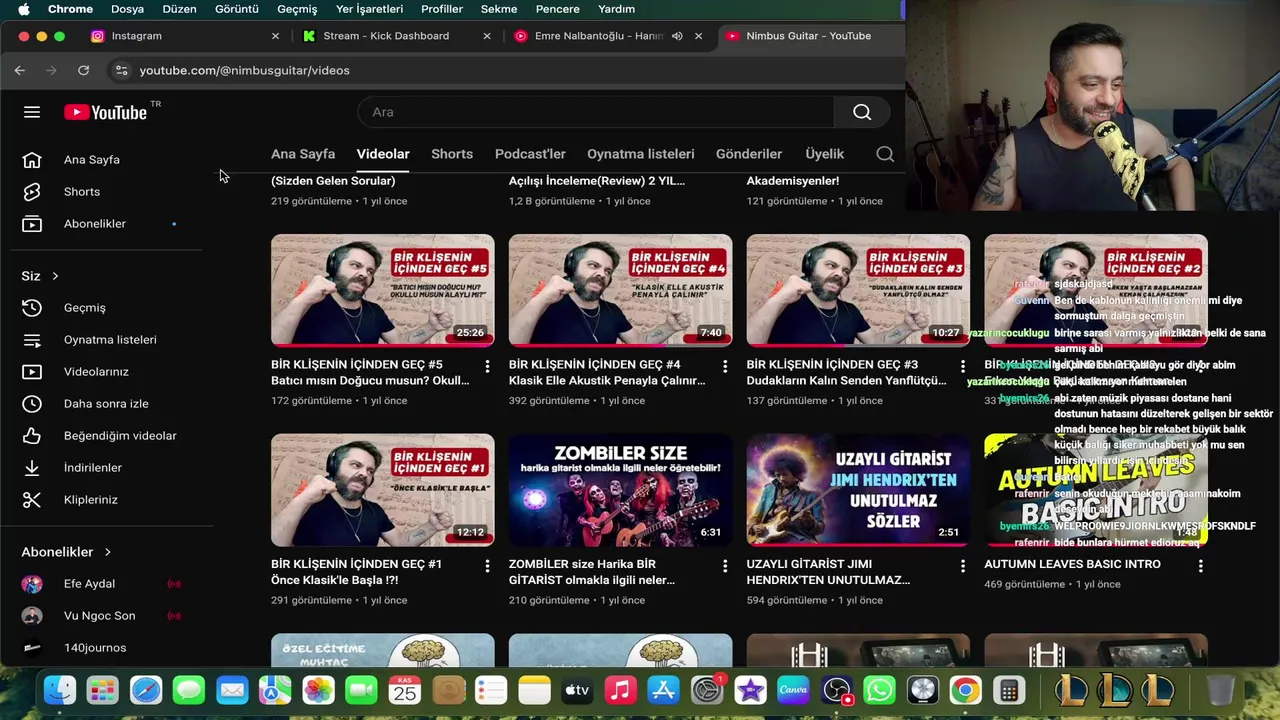
Task: Open the Gönderiler tab
Action: [749, 154]
